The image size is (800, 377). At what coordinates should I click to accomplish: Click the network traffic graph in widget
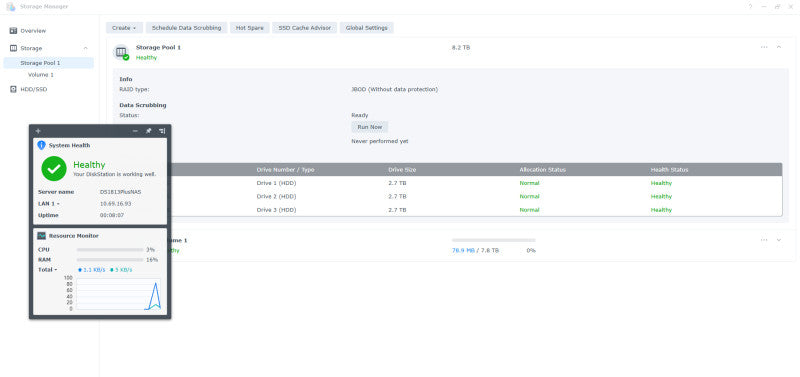coord(118,294)
